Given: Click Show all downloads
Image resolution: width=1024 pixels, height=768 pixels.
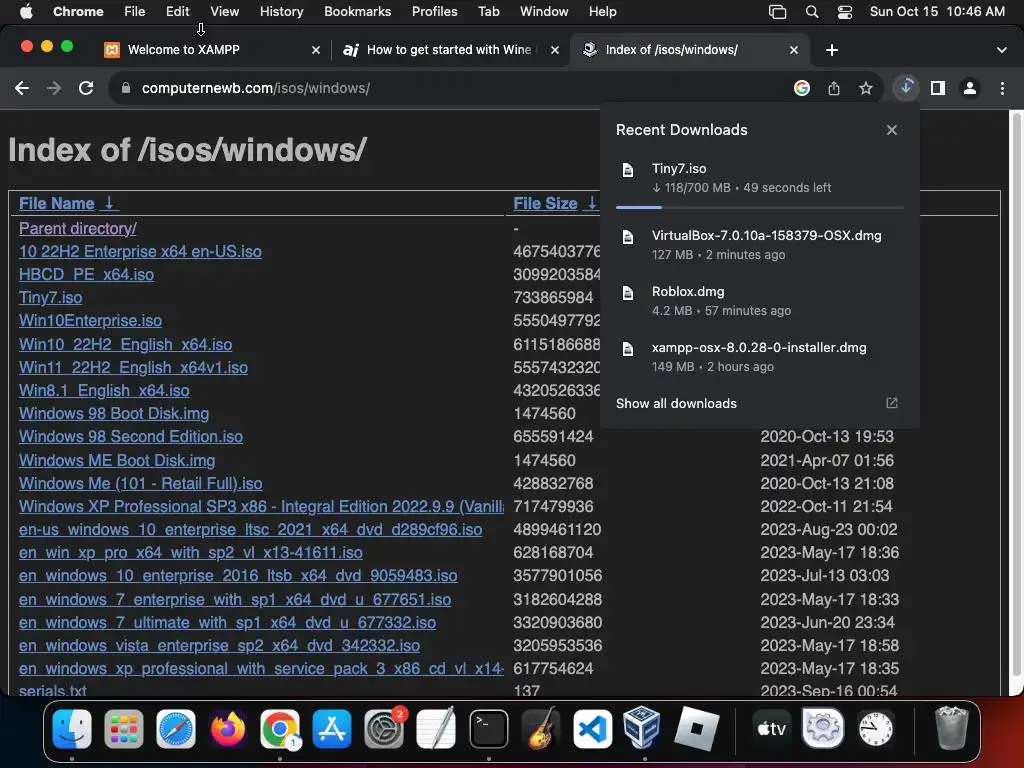Looking at the screenshot, I should 676,404.
